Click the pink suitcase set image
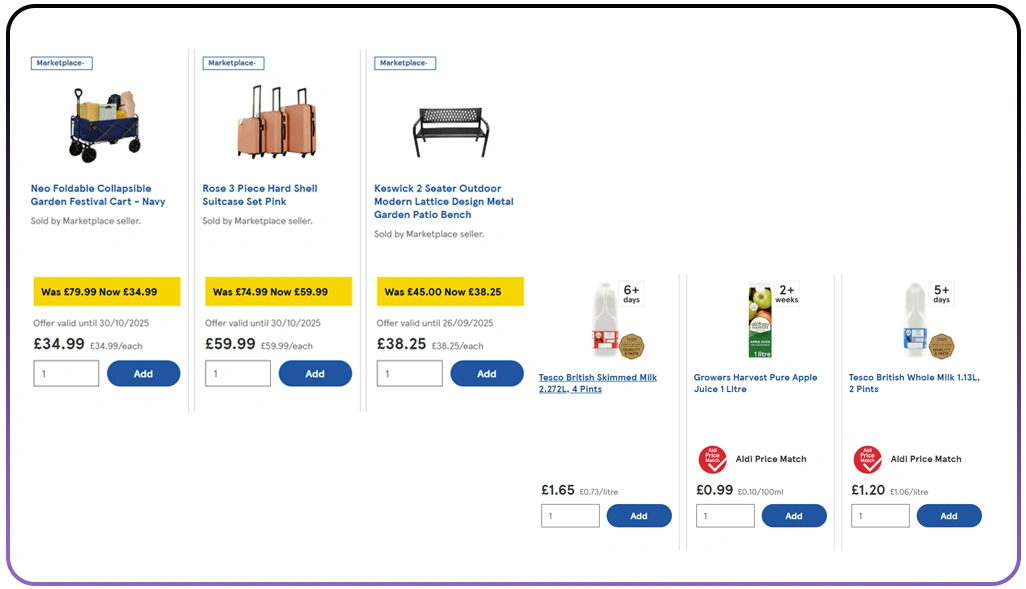 [275, 122]
